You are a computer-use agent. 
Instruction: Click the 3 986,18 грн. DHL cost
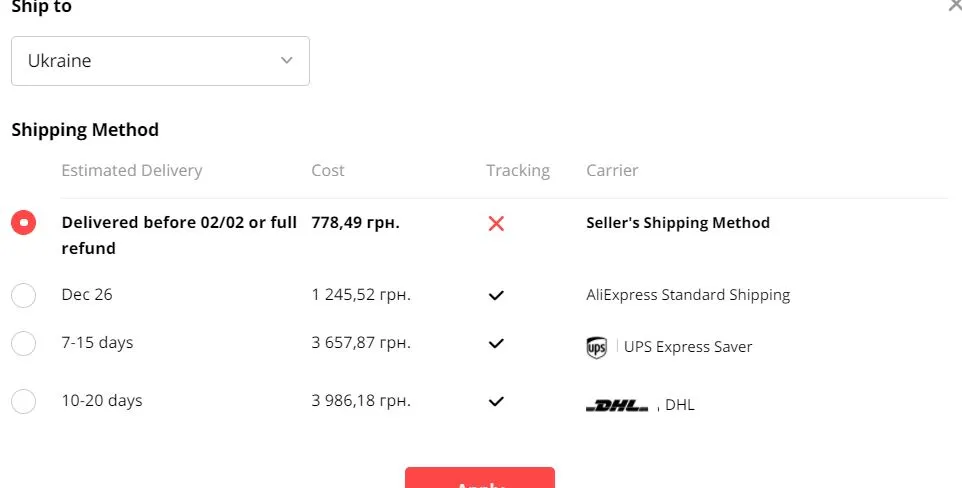[361, 401]
